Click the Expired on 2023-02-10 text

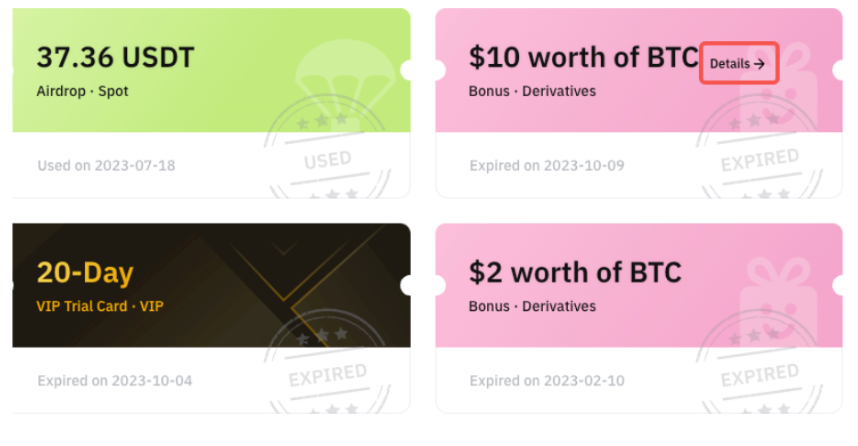546,380
